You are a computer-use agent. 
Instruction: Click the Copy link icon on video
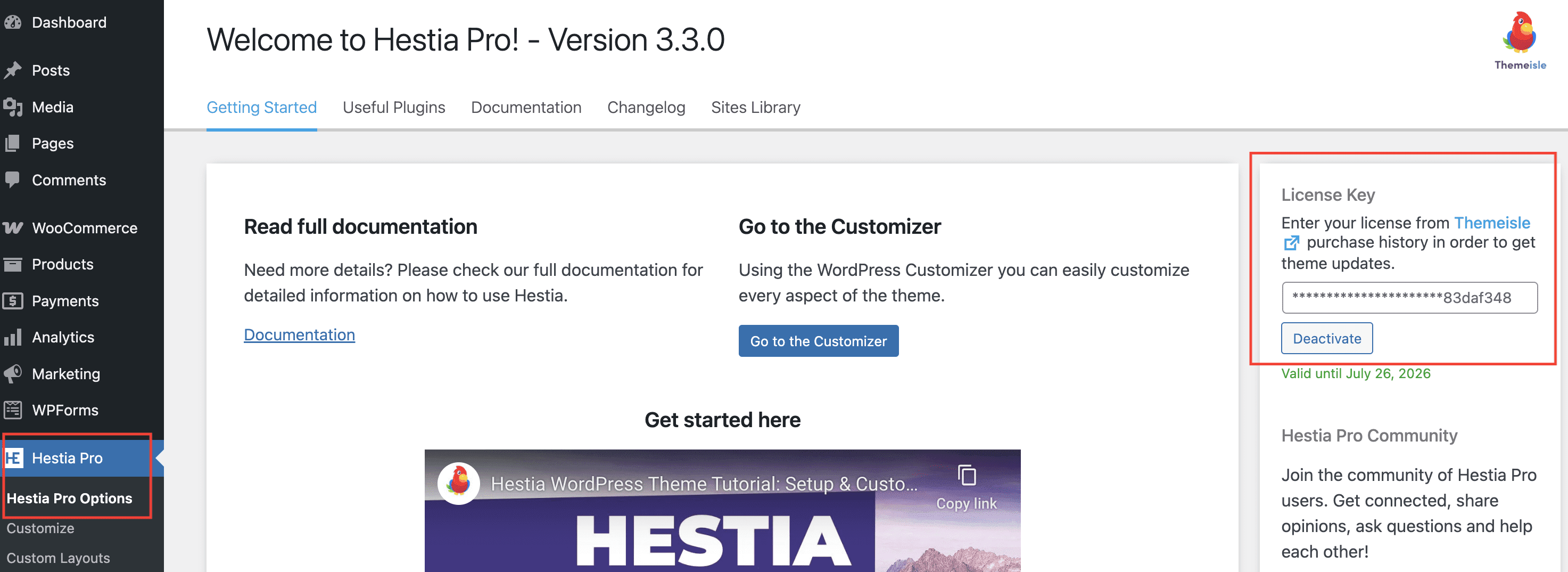pos(966,476)
